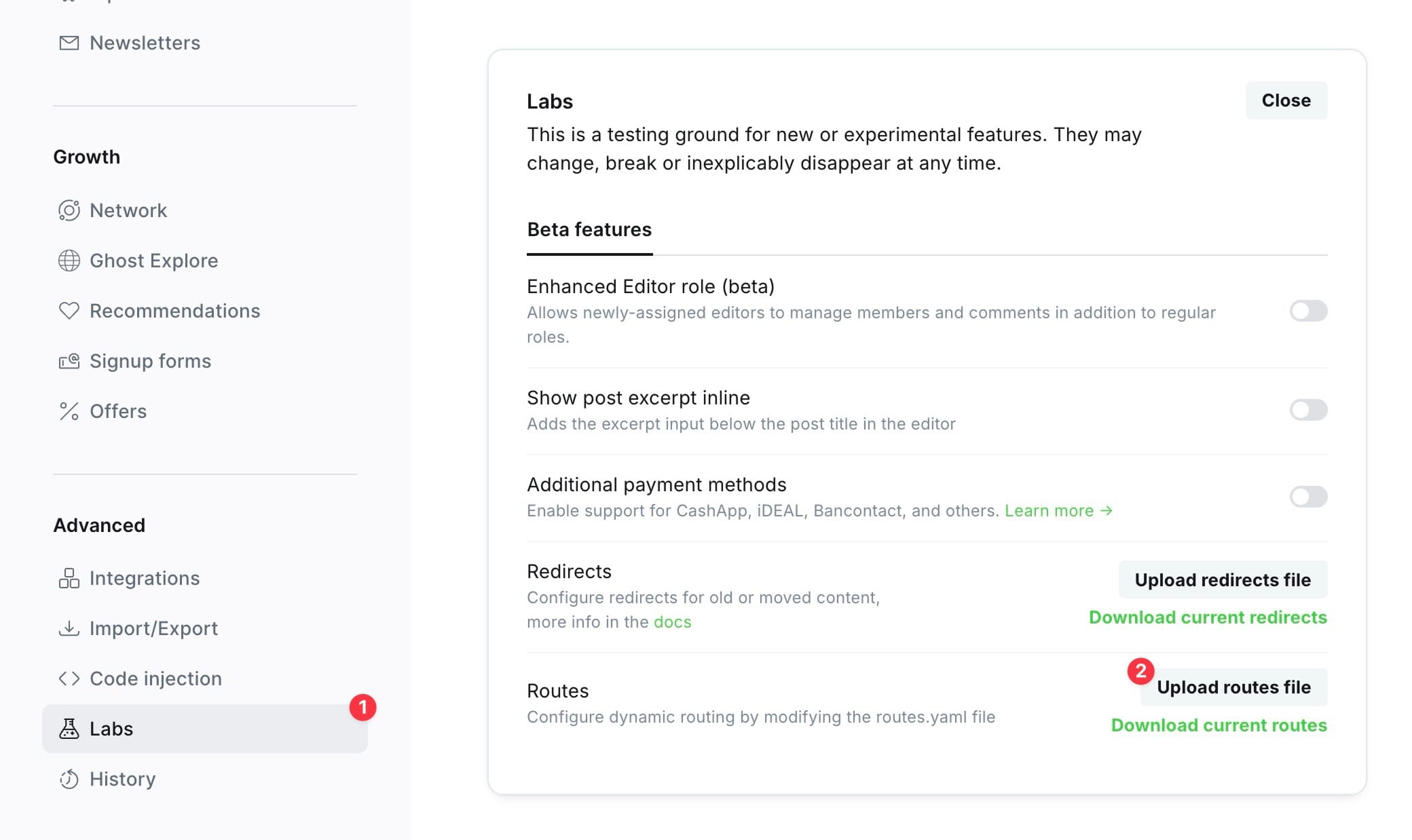Image resolution: width=1412 pixels, height=840 pixels.
Task: Click the Upload routes file button
Action: tap(1233, 687)
